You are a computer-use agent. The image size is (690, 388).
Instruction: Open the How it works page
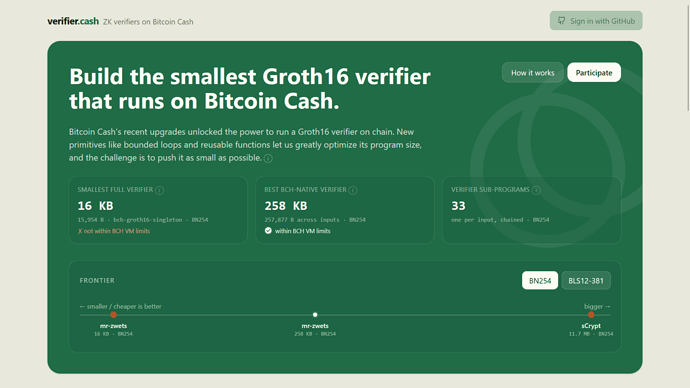[x=532, y=73]
